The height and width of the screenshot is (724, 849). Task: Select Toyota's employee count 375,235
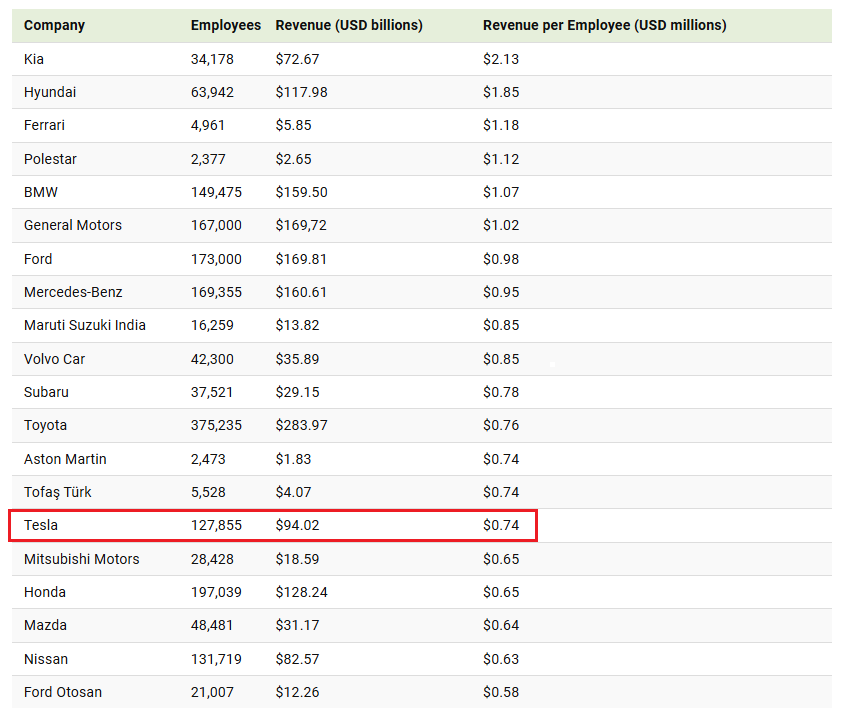(216, 426)
